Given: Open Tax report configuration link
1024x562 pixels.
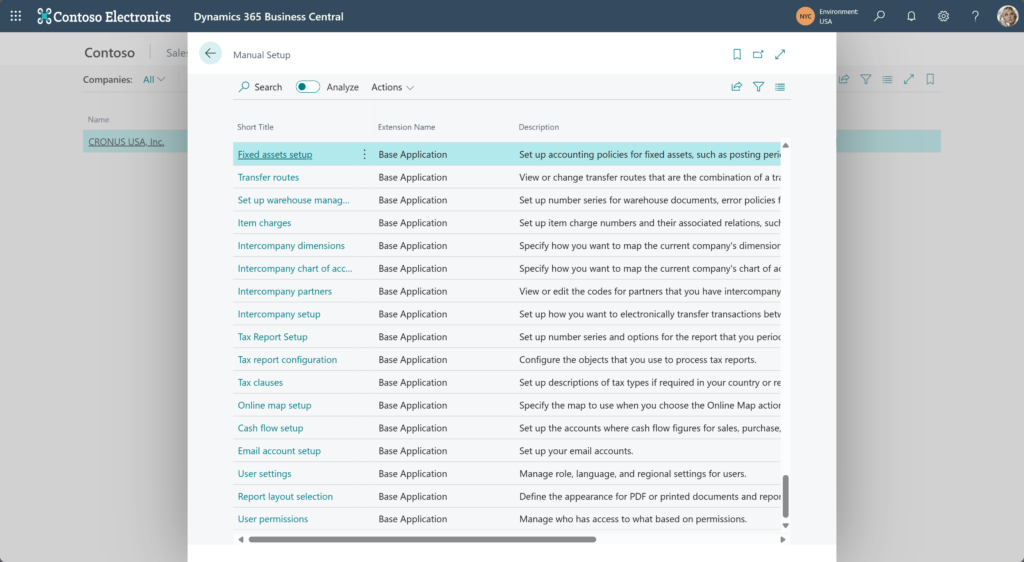Looking at the screenshot, I should click(287, 360).
